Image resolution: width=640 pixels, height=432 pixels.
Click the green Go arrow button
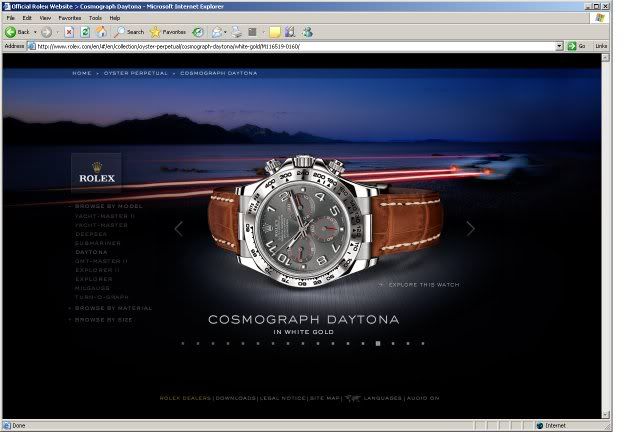(572, 46)
